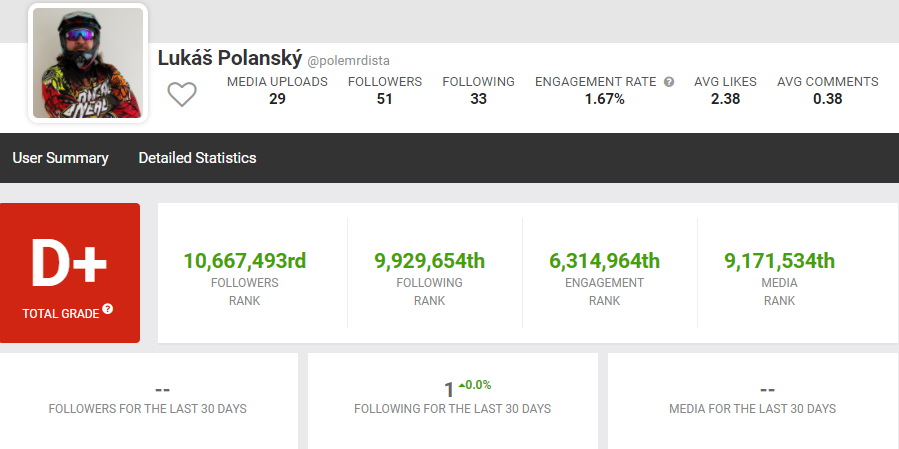Click the MEDIA UPLOADS label
Screen dimensions: 899x449
[277, 82]
